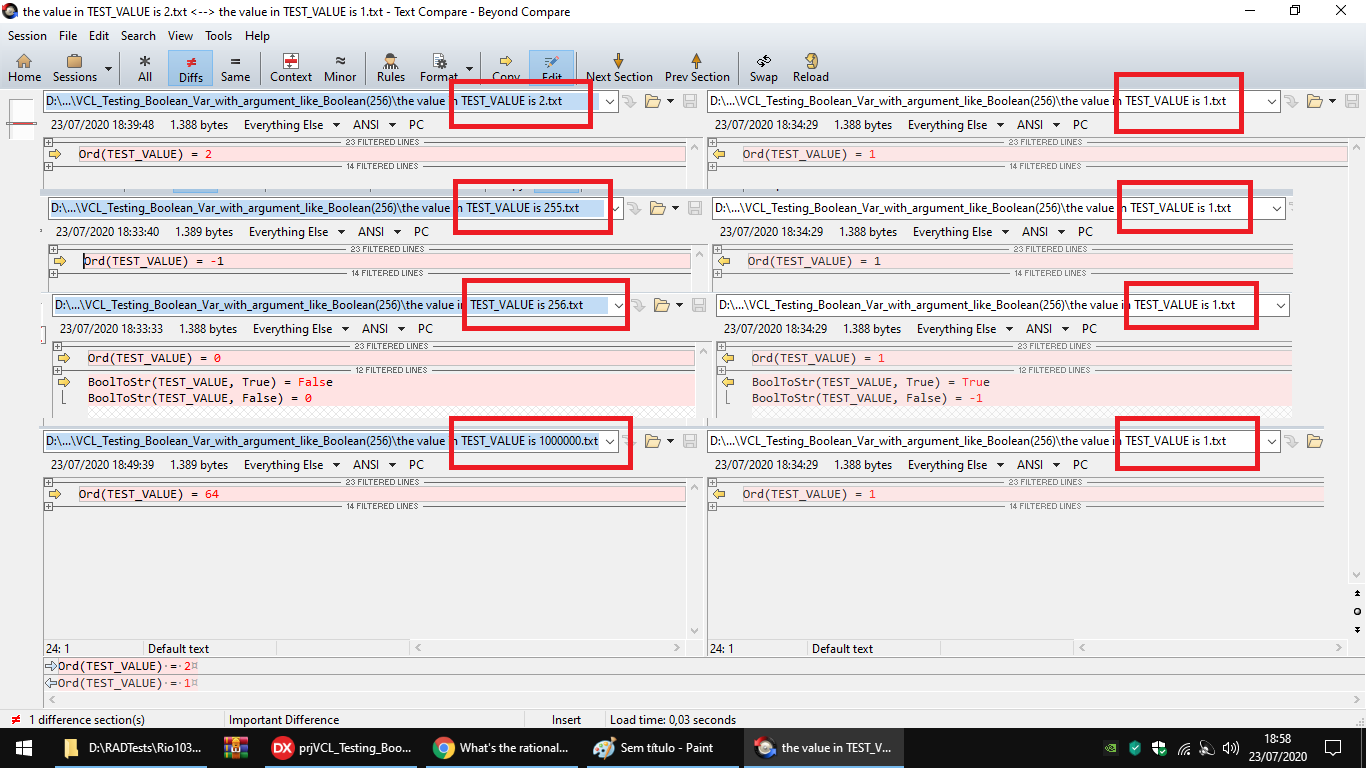Open path history dropdown for TEST_VALUE is 256.txt
The image size is (1366, 768).
618,305
